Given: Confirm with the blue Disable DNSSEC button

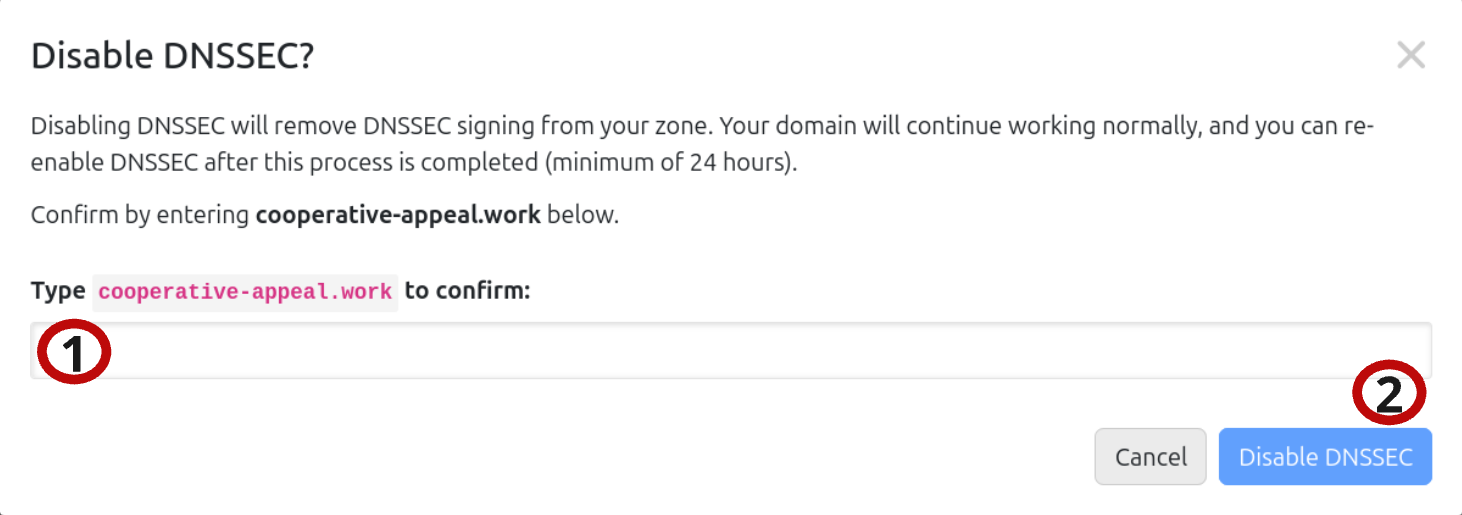Looking at the screenshot, I should (1324, 457).
